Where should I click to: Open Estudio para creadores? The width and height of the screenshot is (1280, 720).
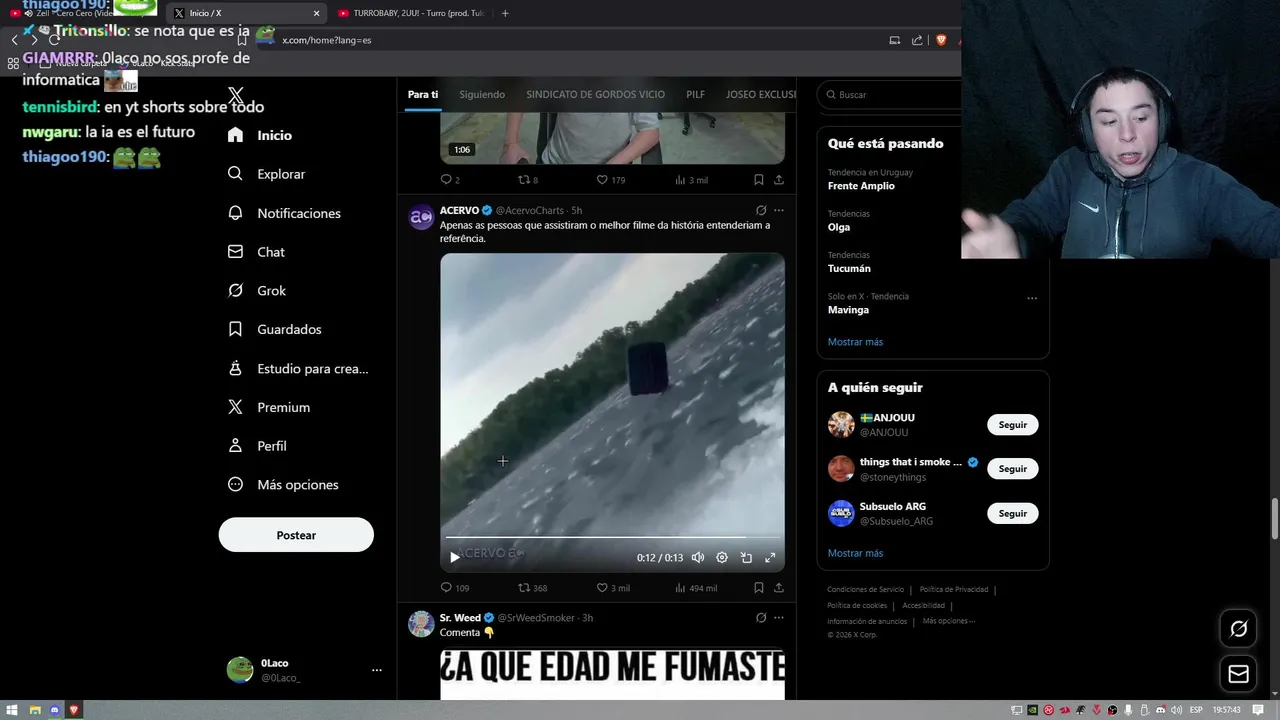[x=298, y=368]
